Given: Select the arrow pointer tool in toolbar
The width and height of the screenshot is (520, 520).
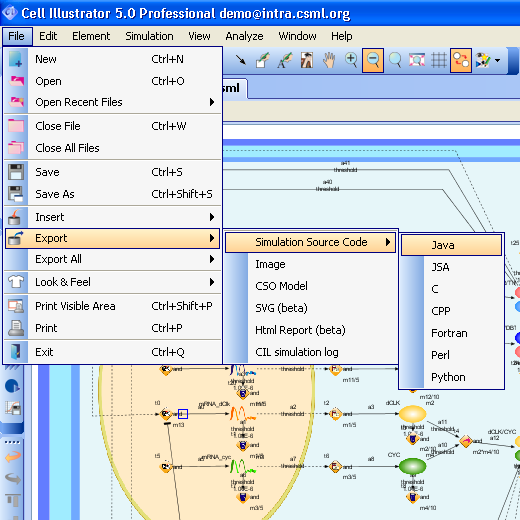Looking at the screenshot, I should pyautogui.click(x=241, y=60).
